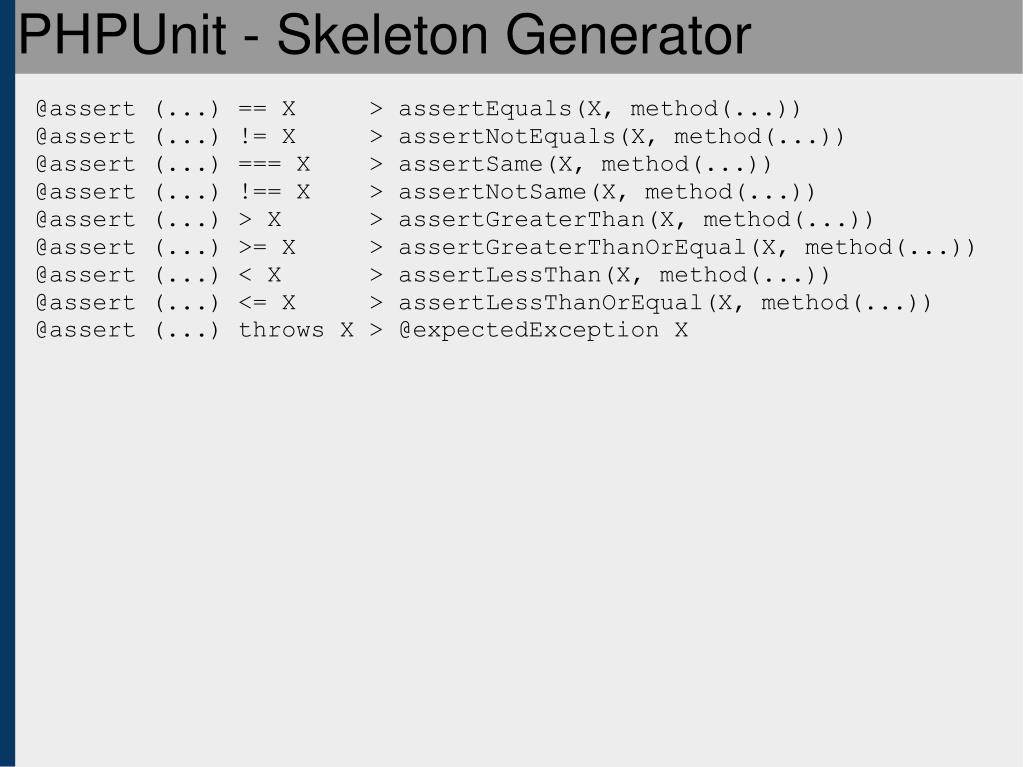
Task: Click the '@assert (...) throws X' annotation
Action: pyautogui.click(x=194, y=330)
